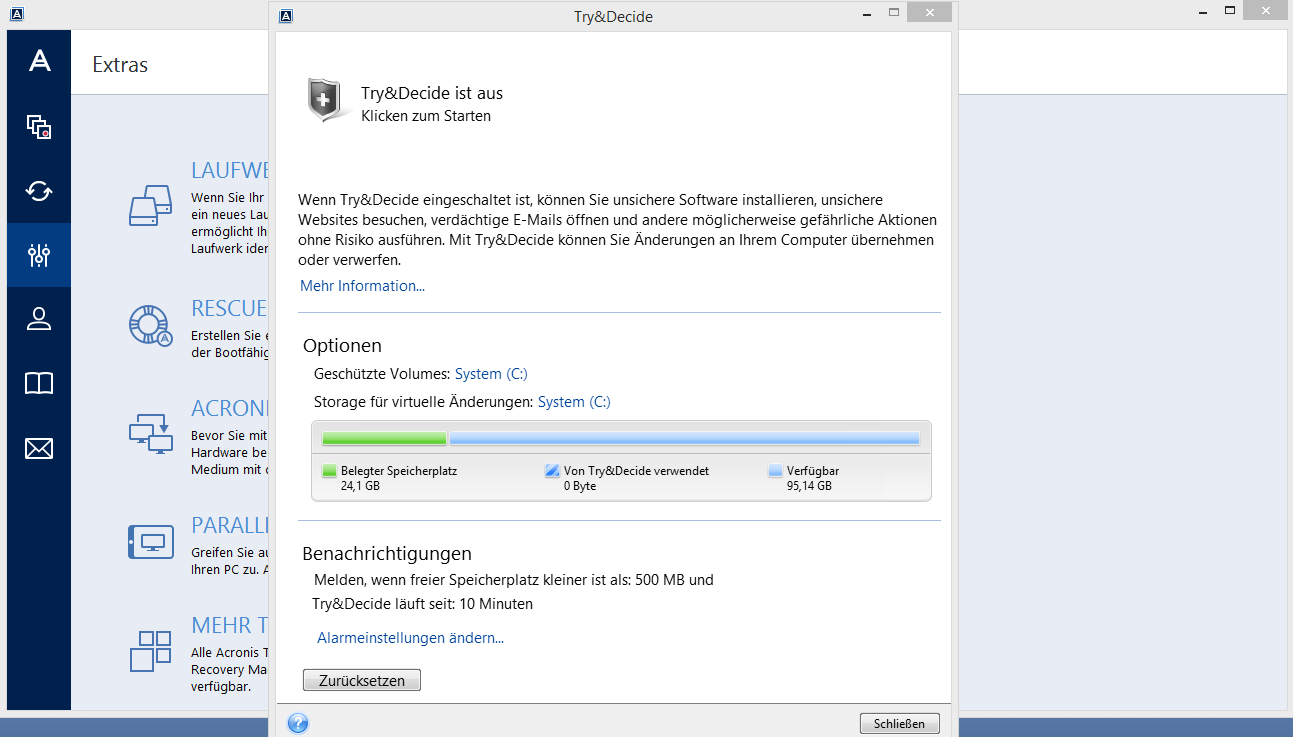Click the storage usage bar
The image size is (1293, 737).
(620, 438)
